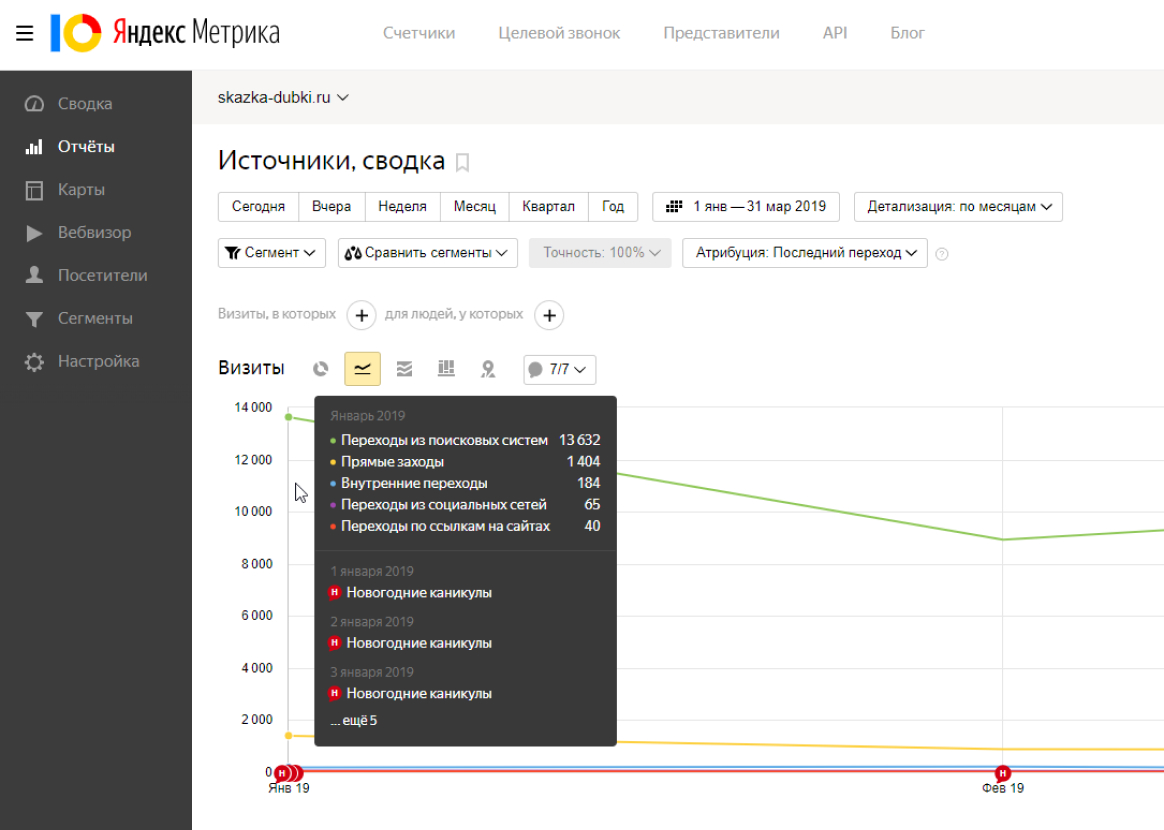Switch to stacked area chart view

click(x=404, y=369)
